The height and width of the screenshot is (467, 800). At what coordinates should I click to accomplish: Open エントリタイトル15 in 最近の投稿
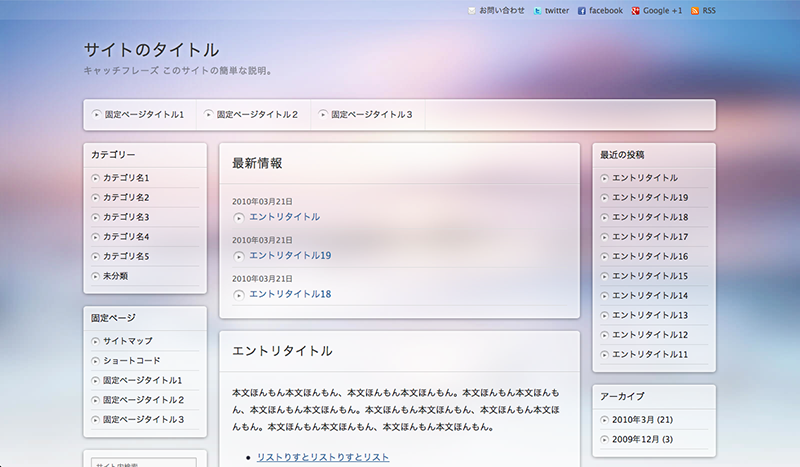pos(650,276)
